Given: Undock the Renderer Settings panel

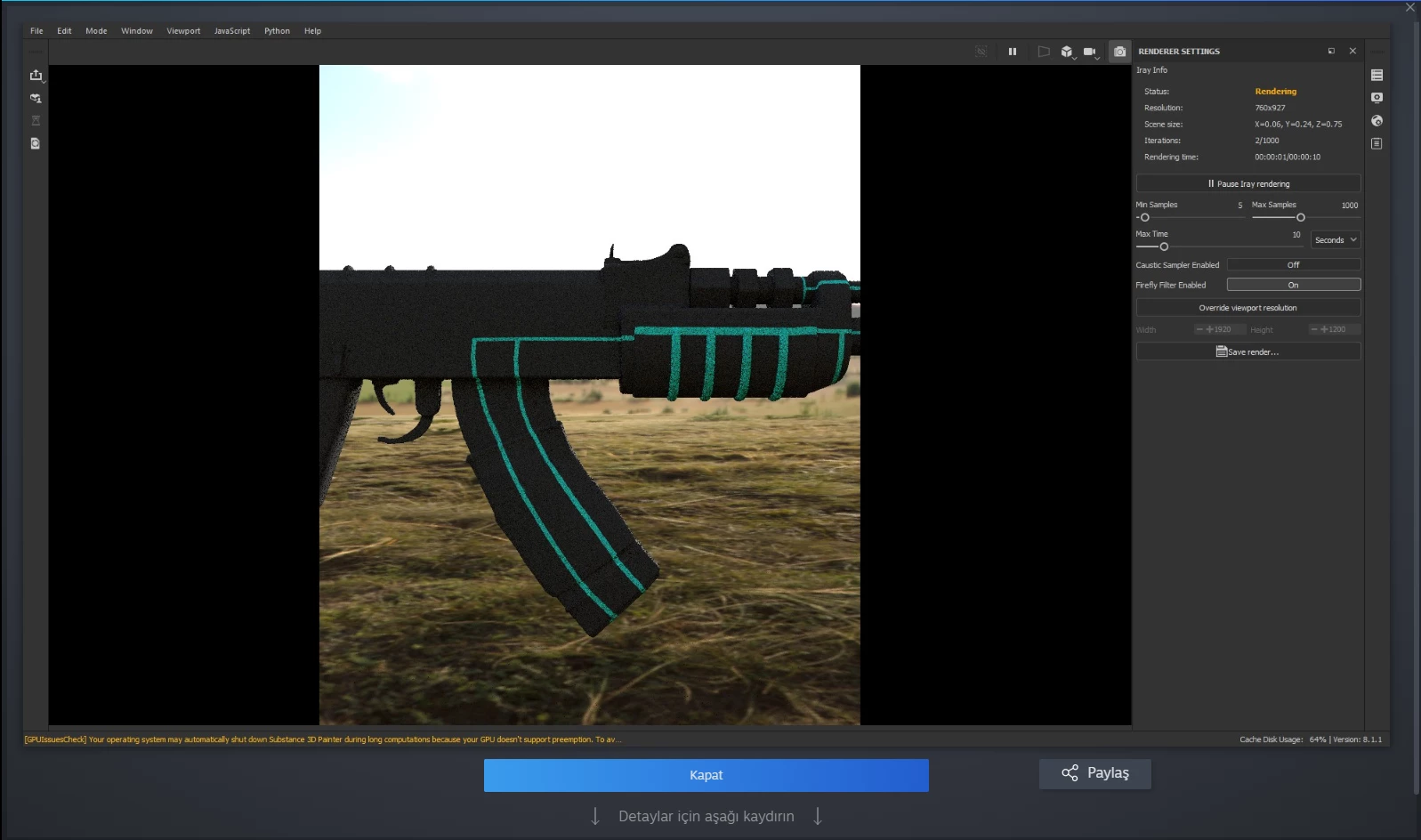Looking at the screenshot, I should pyautogui.click(x=1331, y=51).
